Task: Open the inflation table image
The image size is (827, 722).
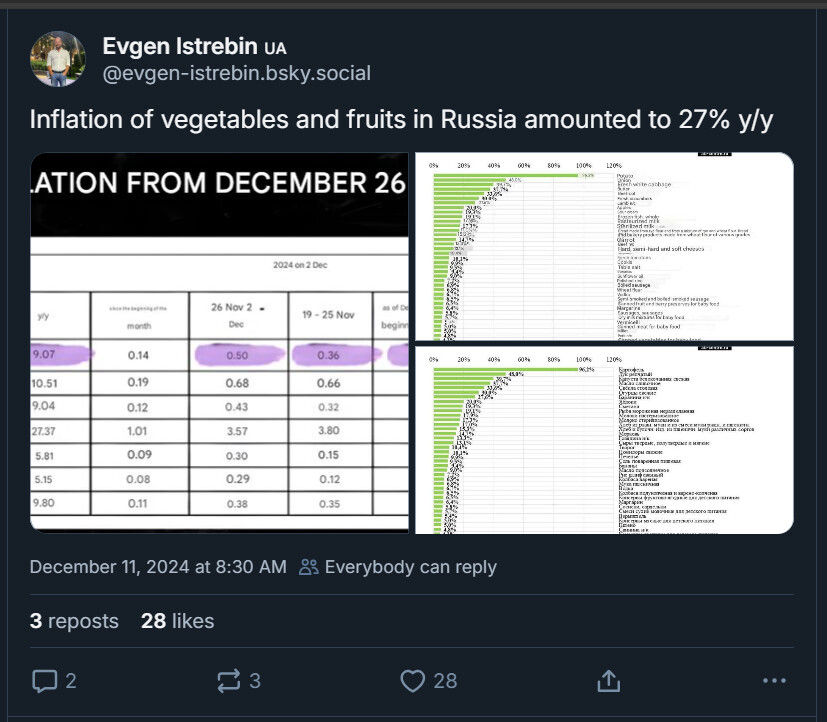Action: click(219, 343)
